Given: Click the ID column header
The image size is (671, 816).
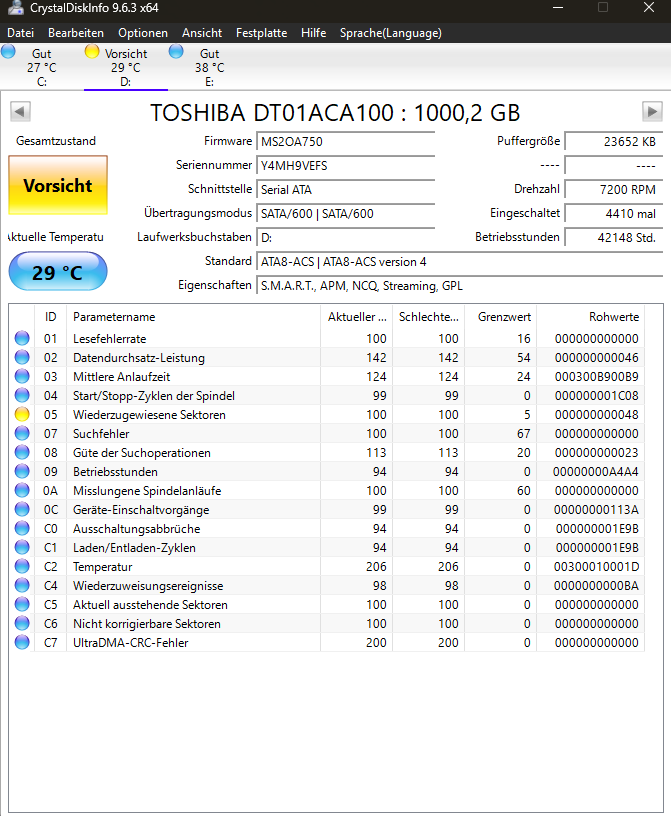Looking at the screenshot, I should [x=50, y=316].
